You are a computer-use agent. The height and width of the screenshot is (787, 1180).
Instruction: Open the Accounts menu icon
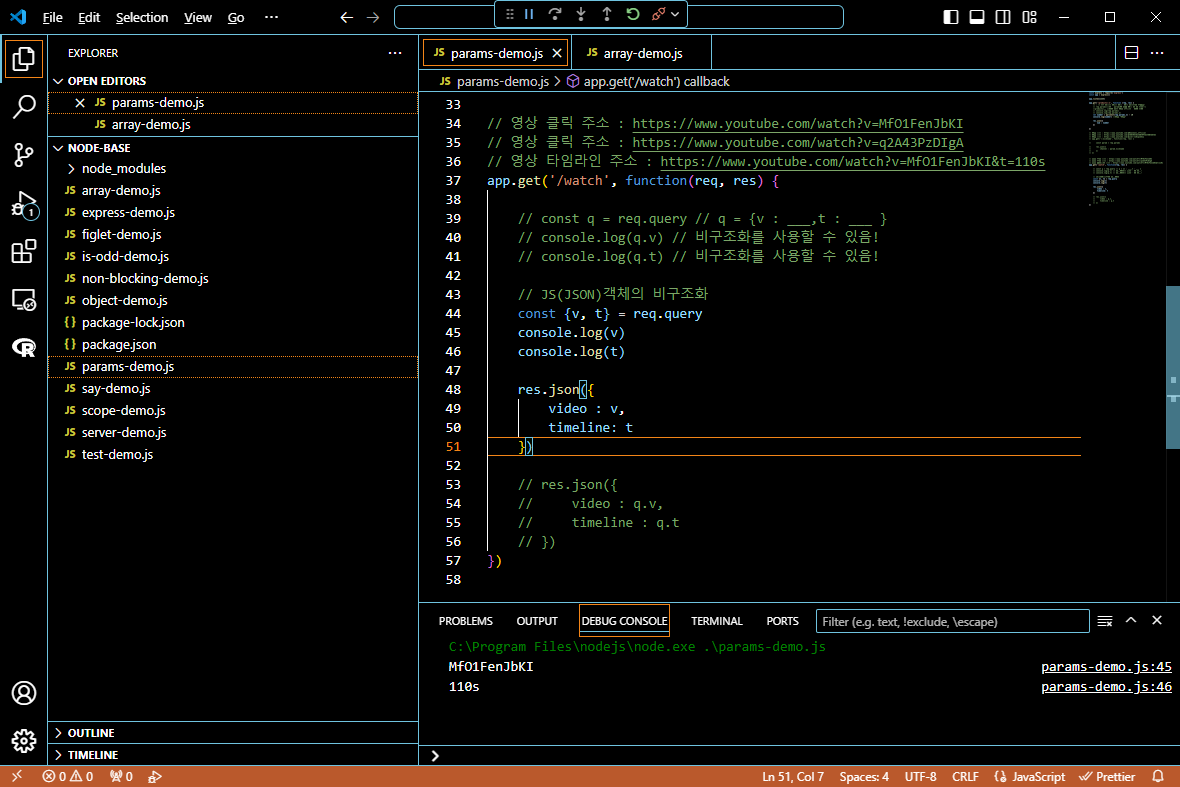click(23, 693)
